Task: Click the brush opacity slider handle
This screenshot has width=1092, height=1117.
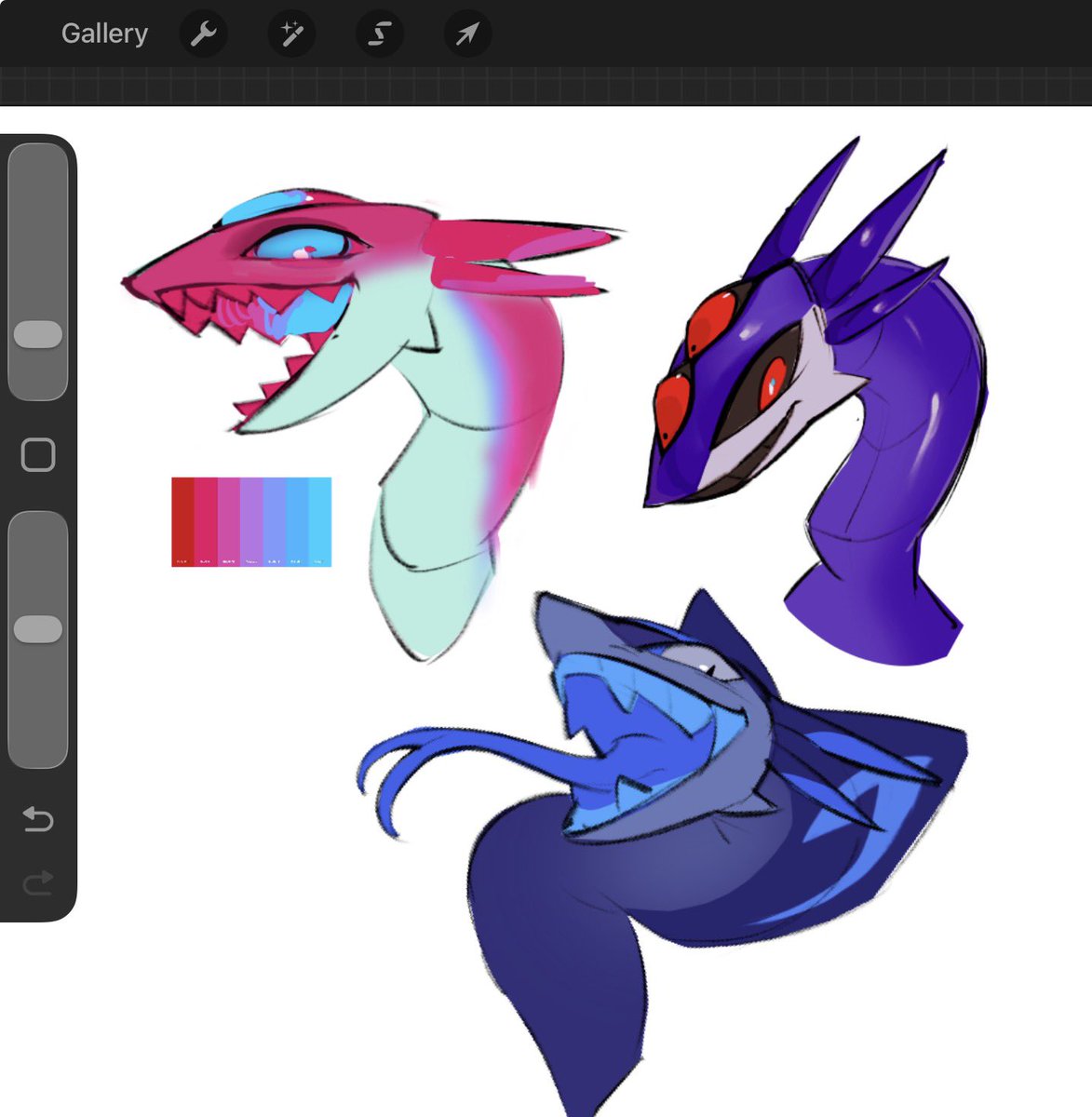Action: click(x=38, y=628)
